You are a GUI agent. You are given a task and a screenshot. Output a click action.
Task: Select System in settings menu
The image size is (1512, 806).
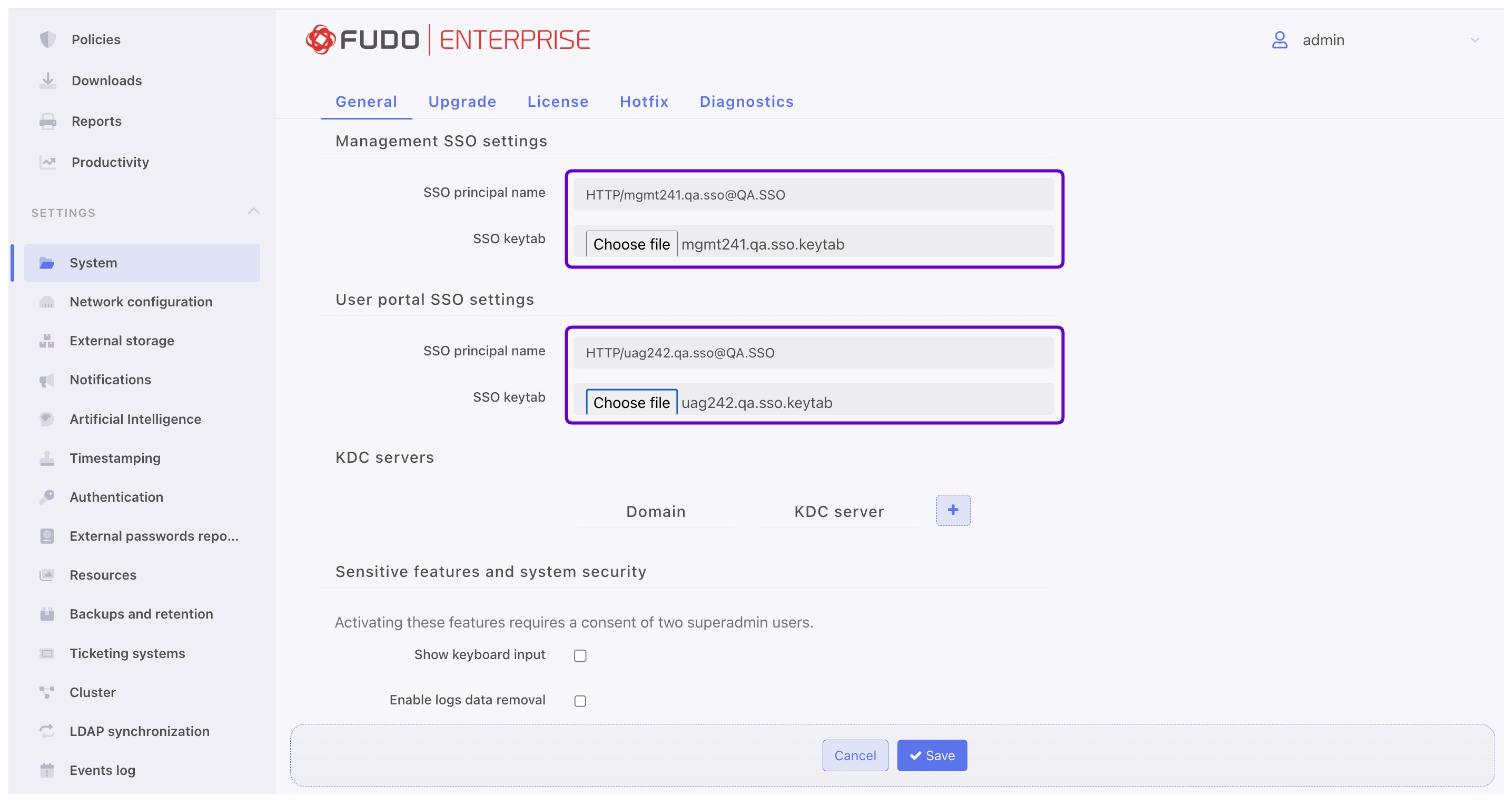[x=142, y=263]
